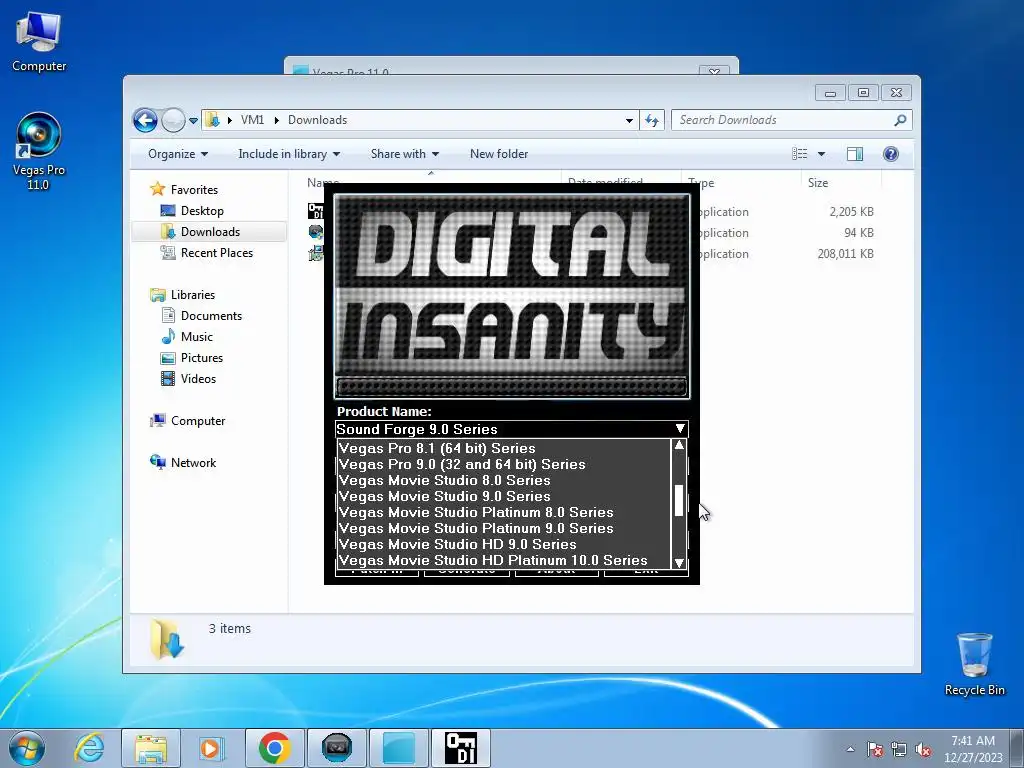Select Network in navigation pane

click(193, 463)
